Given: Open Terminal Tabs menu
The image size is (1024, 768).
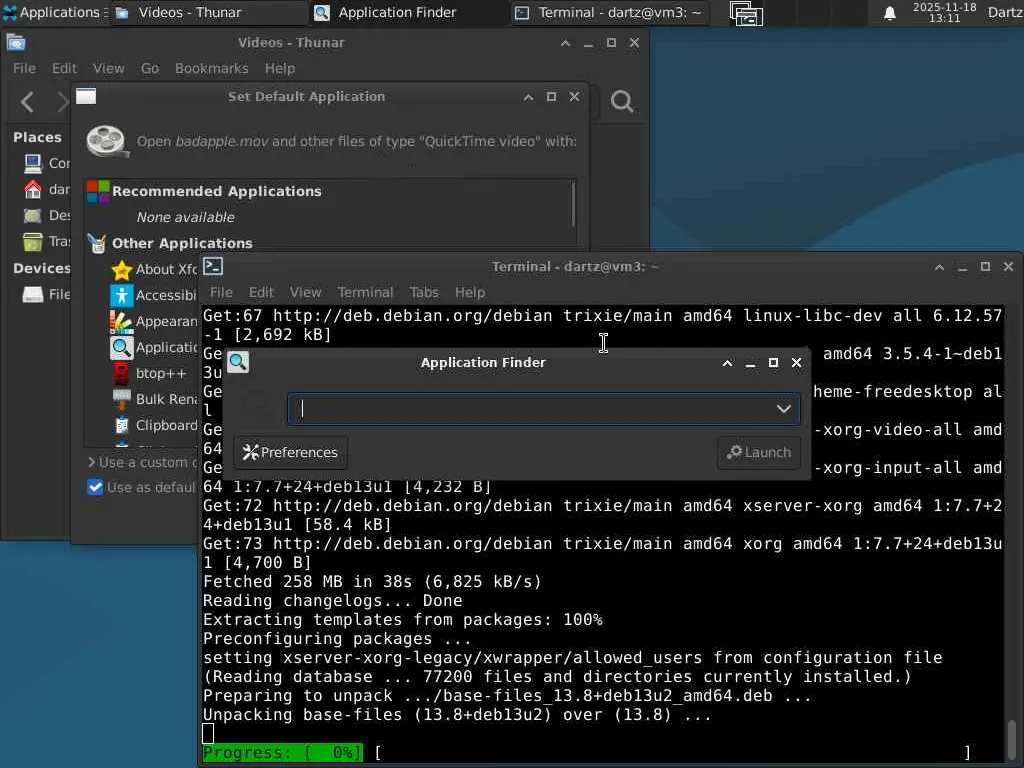Looking at the screenshot, I should (x=424, y=293).
